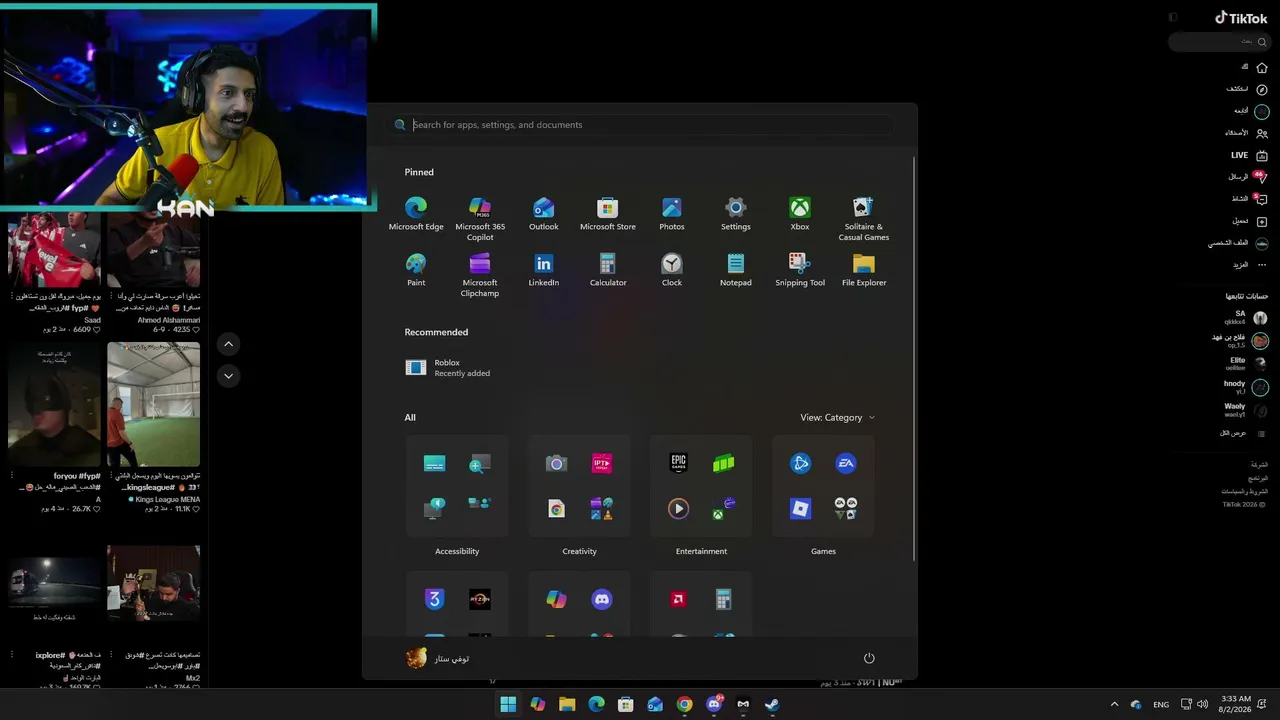Open TikTok LIVE in the sidebar

[x=1249, y=155]
